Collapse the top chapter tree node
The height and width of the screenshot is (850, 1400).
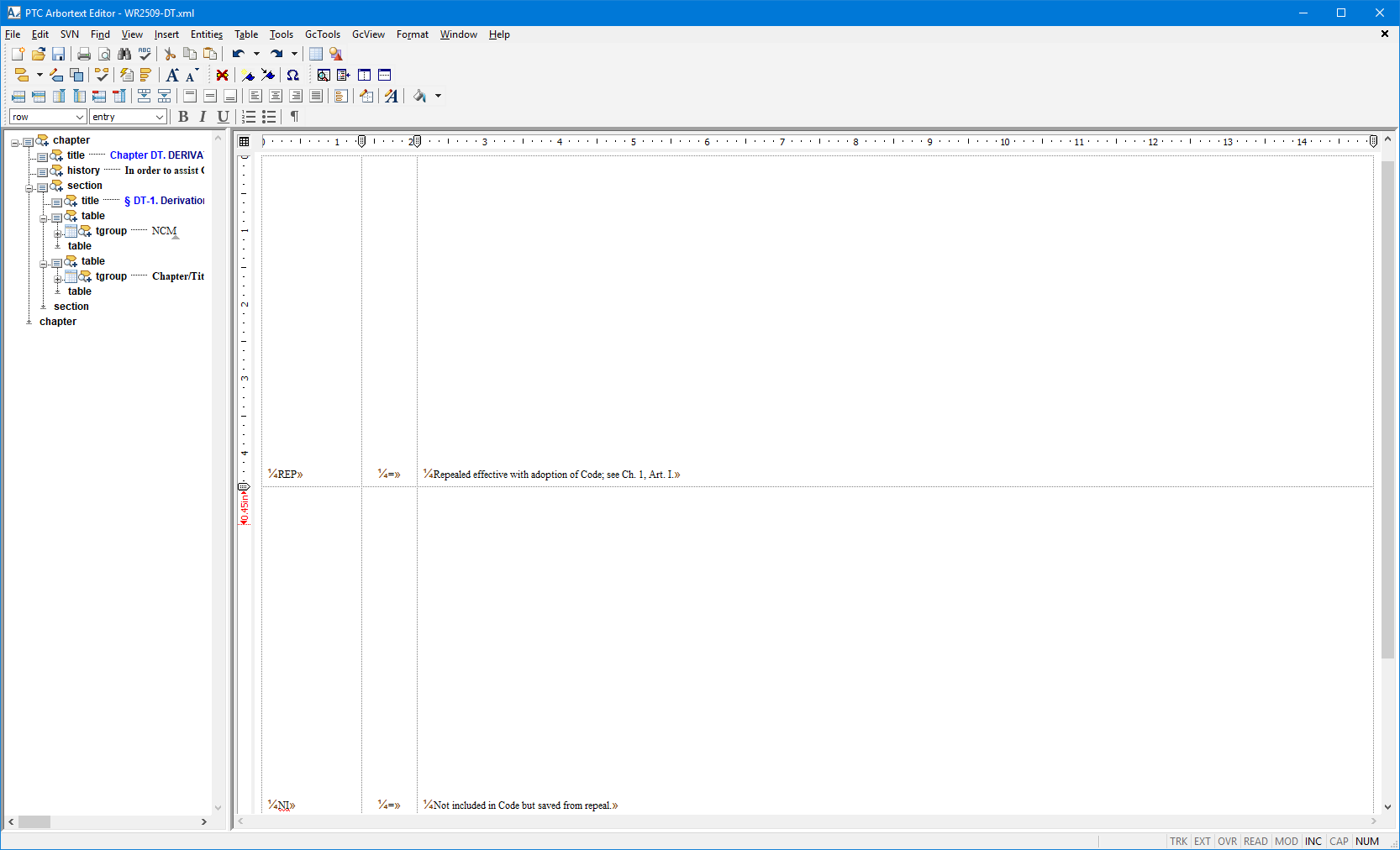coord(14,143)
